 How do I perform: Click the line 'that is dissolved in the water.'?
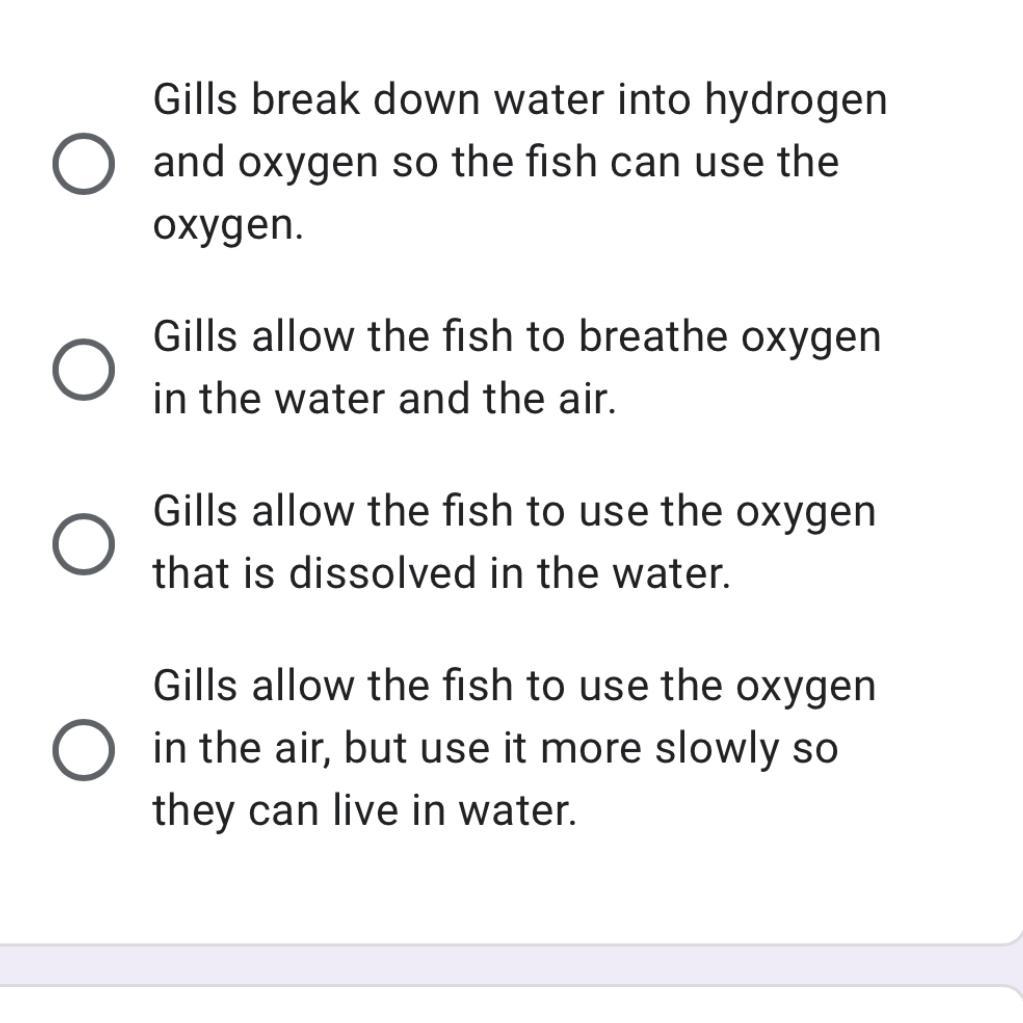pyautogui.click(x=441, y=574)
